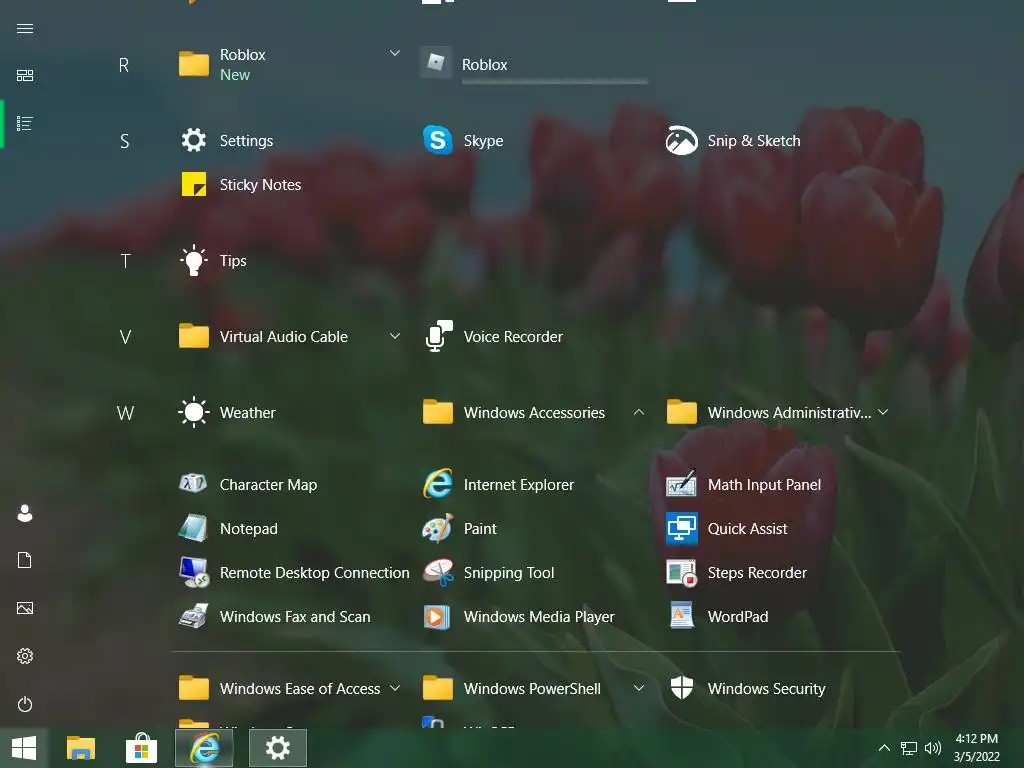This screenshot has height=768, width=1024.
Task: Jump to letter S in app list
Action: [x=124, y=141]
